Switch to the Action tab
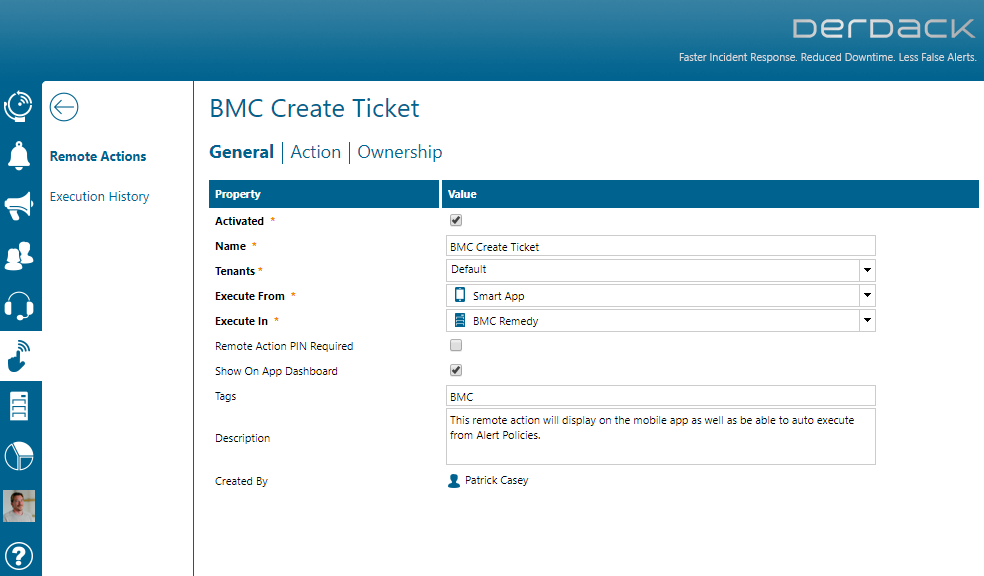 [316, 152]
